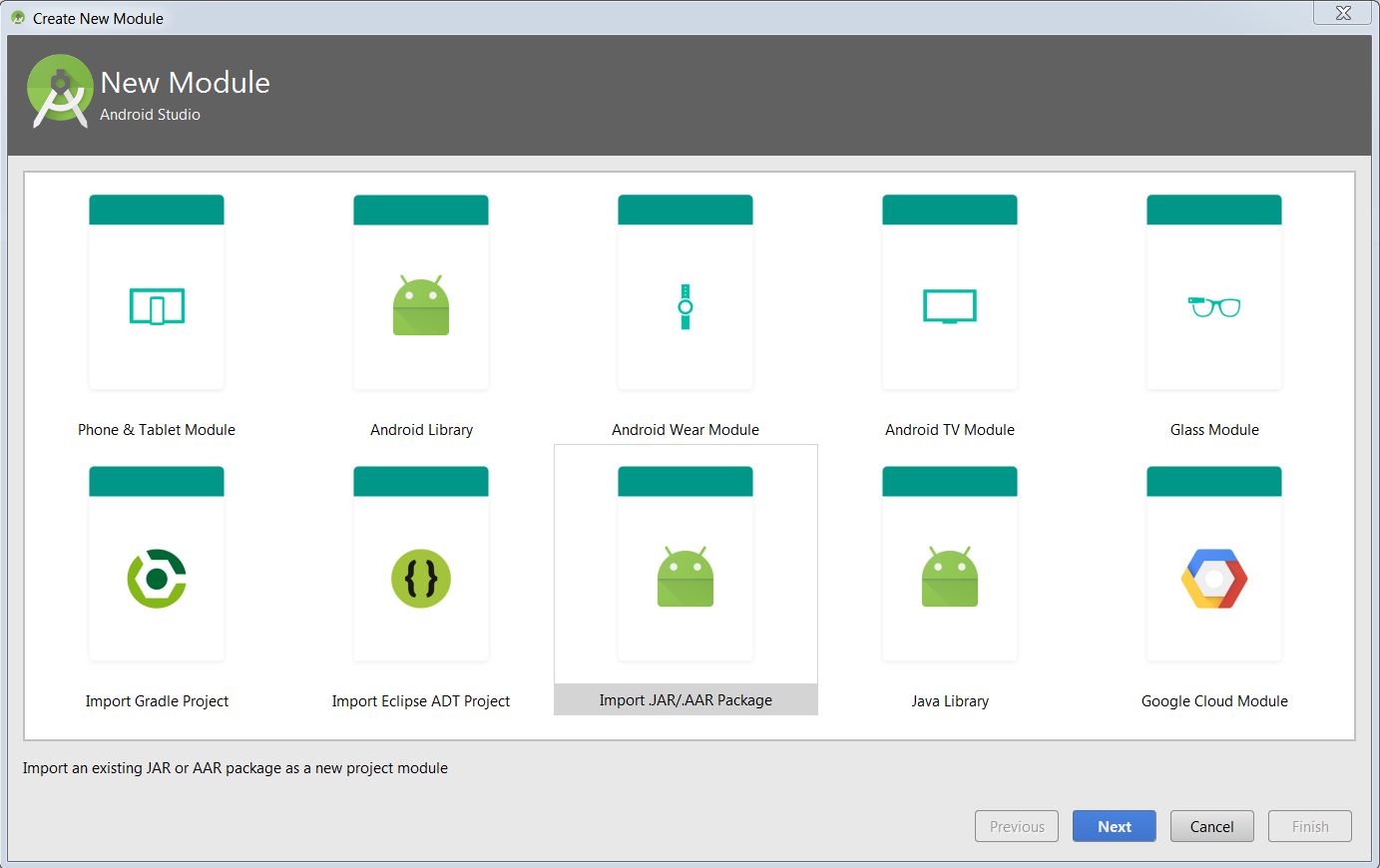Pick the Import Eclipse ADT Project braces icon
The height and width of the screenshot is (868, 1380).
click(x=421, y=578)
